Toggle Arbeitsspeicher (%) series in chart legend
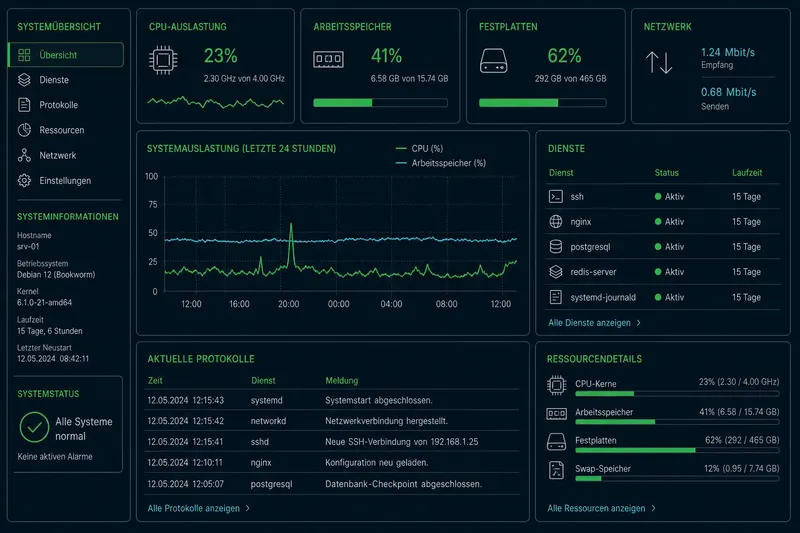This screenshot has width=800, height=533. tap(441, 163)
